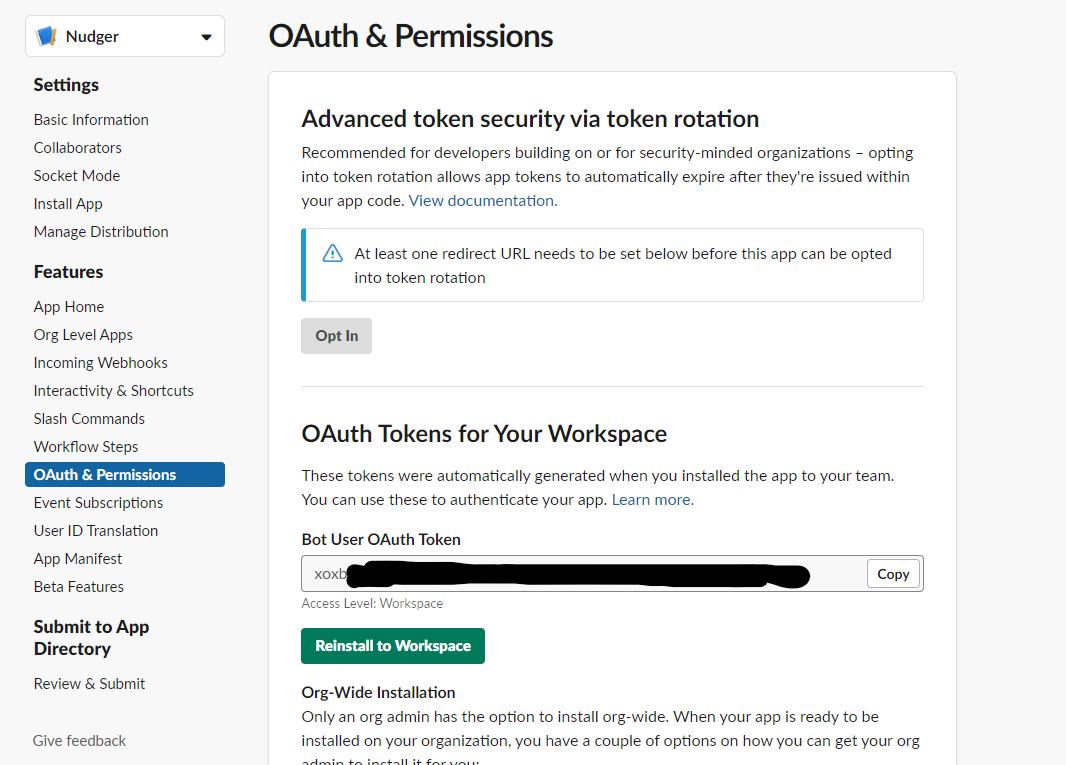The image size is (1066, 765).
Task: Open Basic Information settings page
Action: tap(91, 120)
